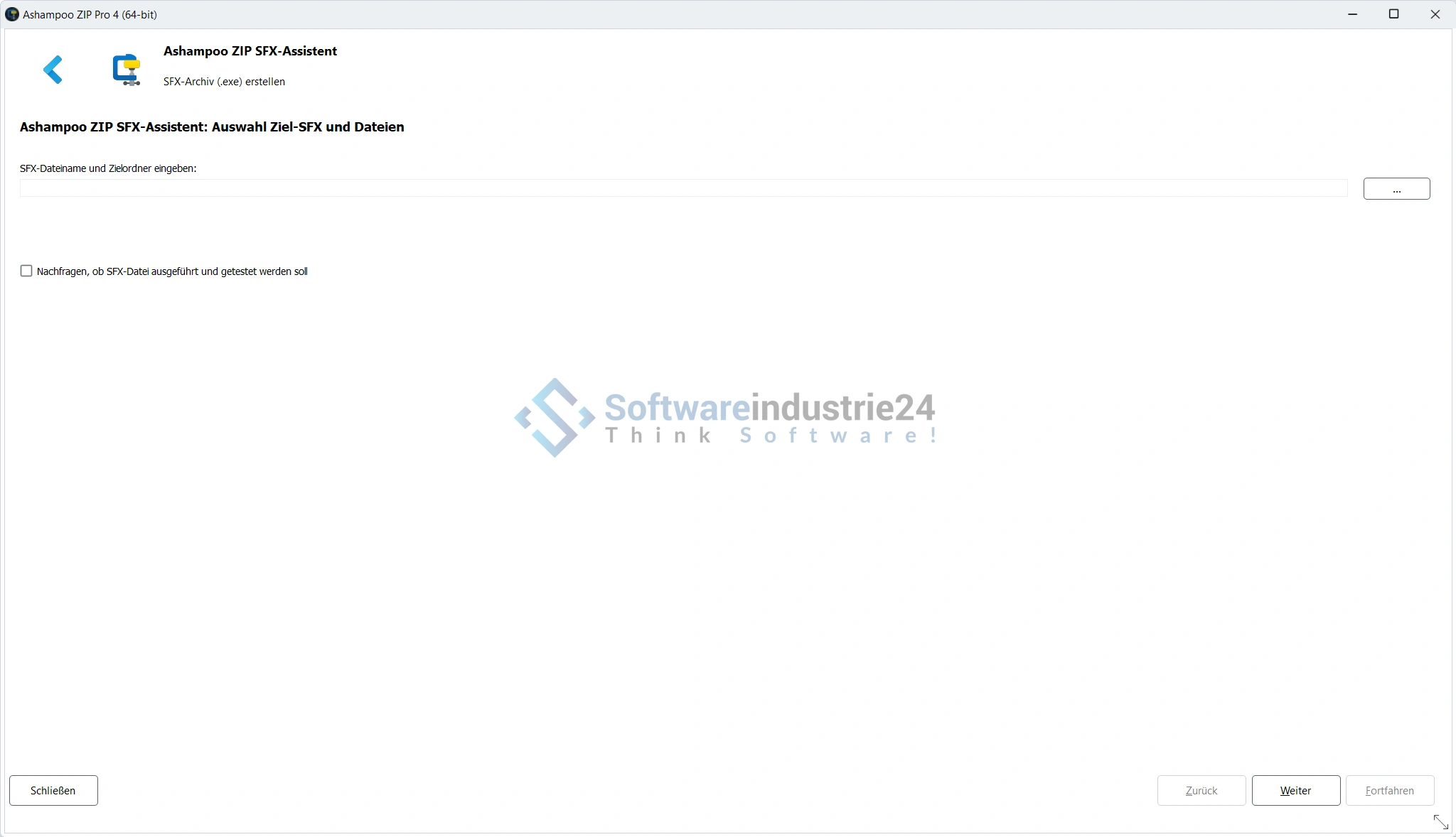1456x837 pixels.
Task: Minimize the Ashampoo ZIP Pro window
Action: point(1352,14)
